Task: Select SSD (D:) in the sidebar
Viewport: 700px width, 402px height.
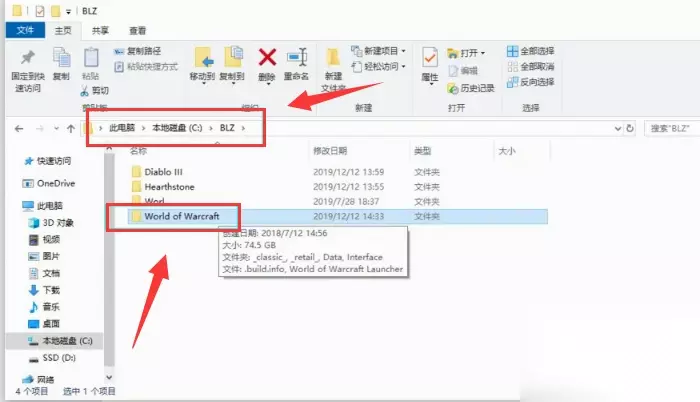Action: click(x=59, y=358)
